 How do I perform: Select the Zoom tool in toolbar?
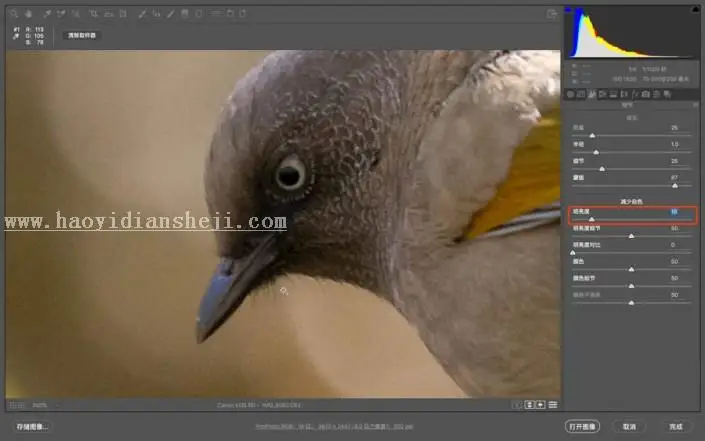tap(14, 14)
